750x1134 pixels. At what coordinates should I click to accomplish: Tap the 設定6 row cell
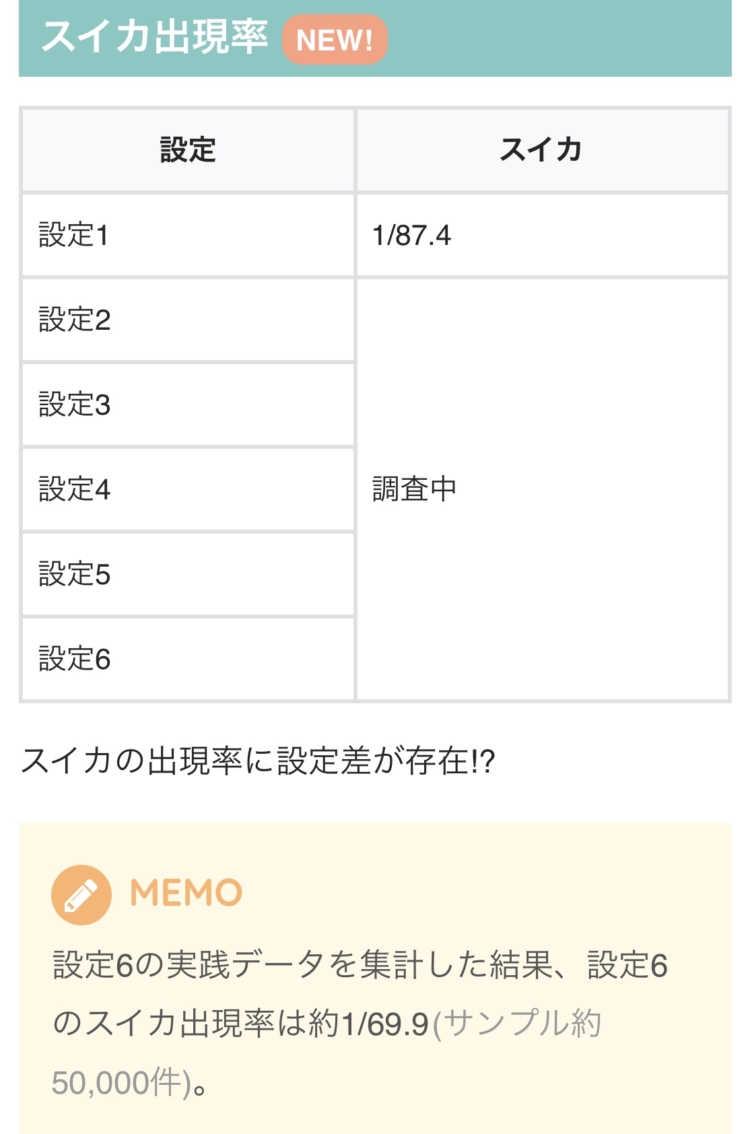tap(188, 660)
